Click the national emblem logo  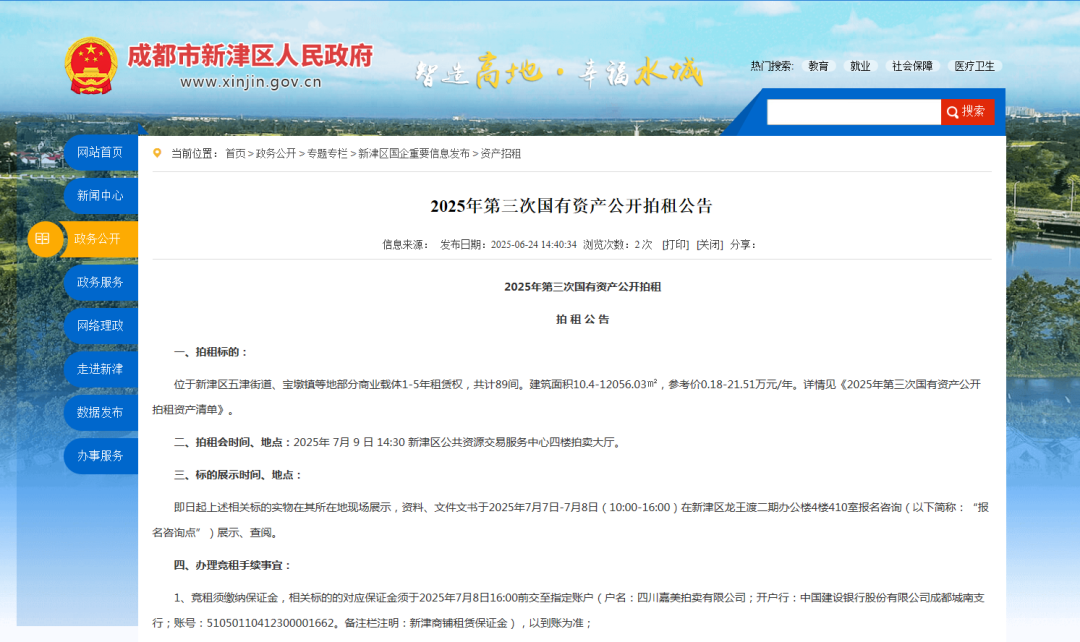[91, 66]
